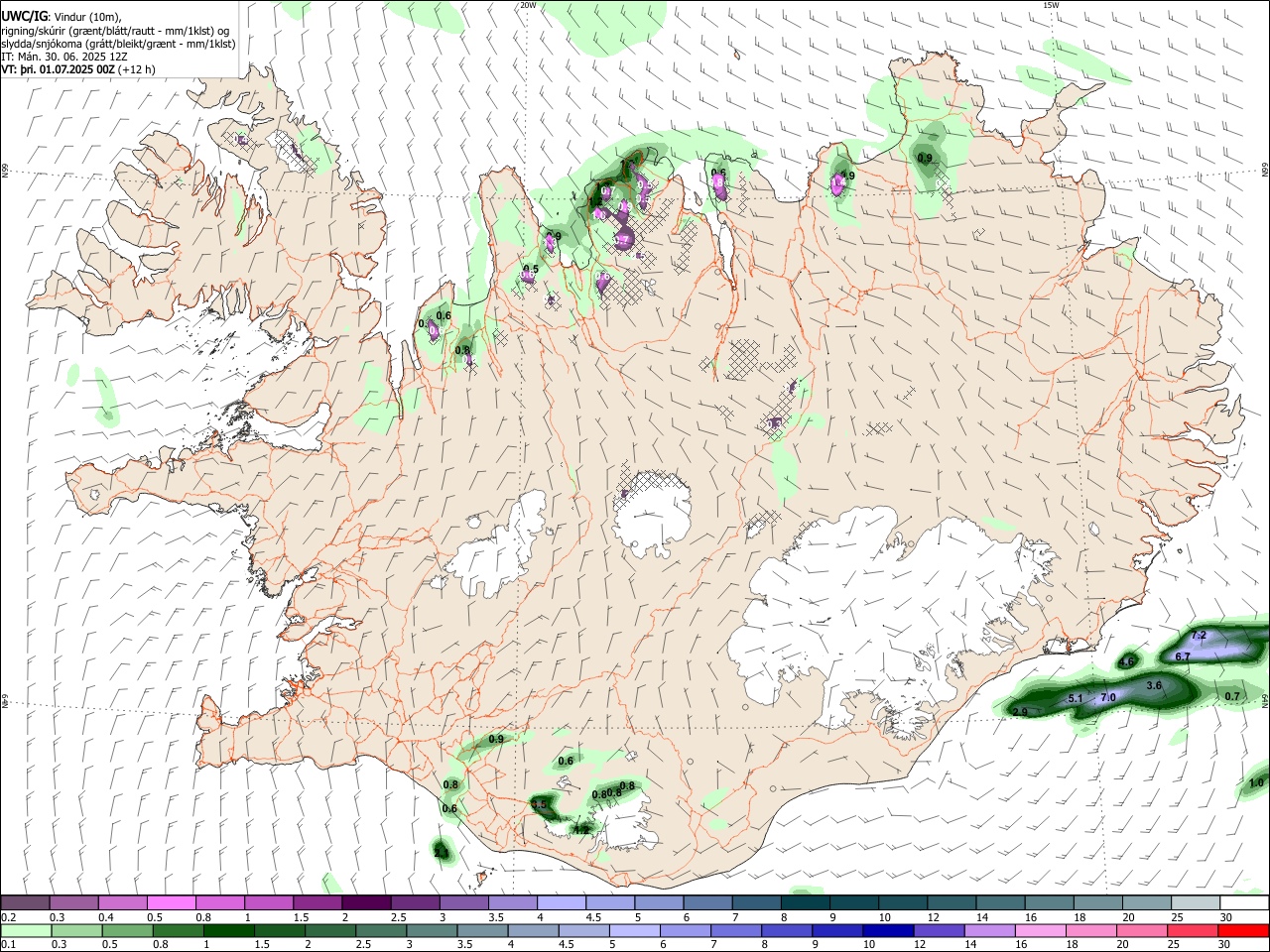The image size is (1270, 952).
Task: Click the 2.1 value off southwest coast
Action: point(442,851)
